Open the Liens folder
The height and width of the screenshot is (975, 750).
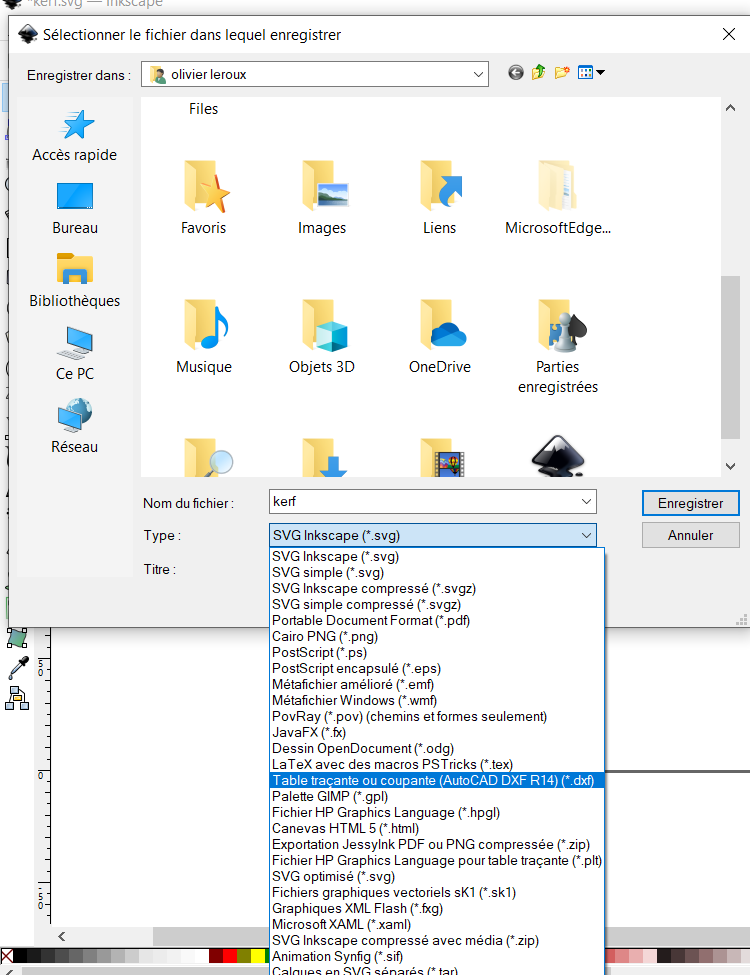[x=440, y=198]
